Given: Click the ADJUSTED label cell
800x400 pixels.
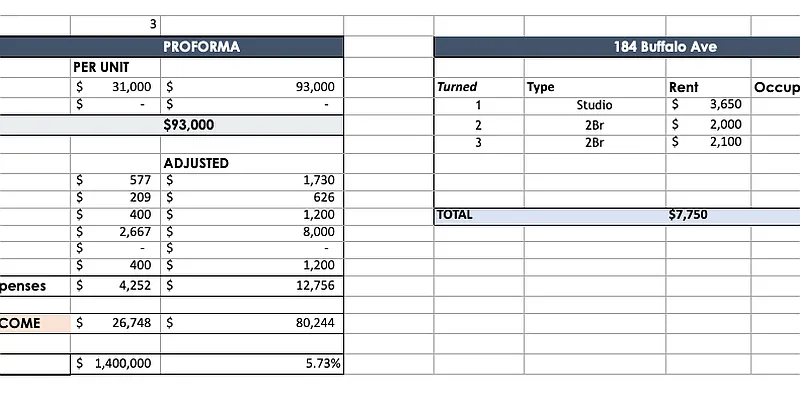Looking at the screenshot, I should (x=196, y=163).
